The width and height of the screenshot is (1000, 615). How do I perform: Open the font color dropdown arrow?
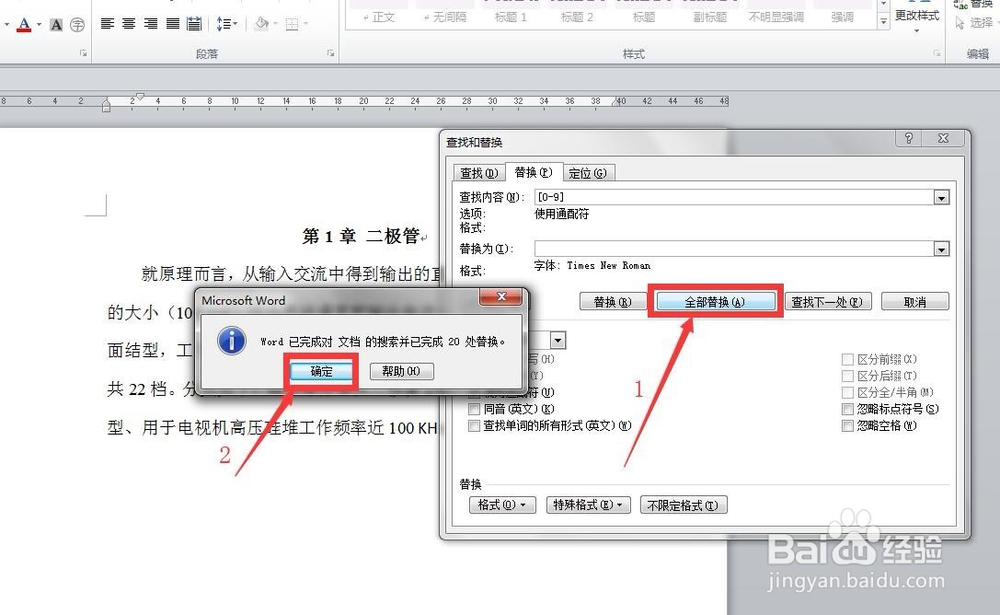(39, 25)
